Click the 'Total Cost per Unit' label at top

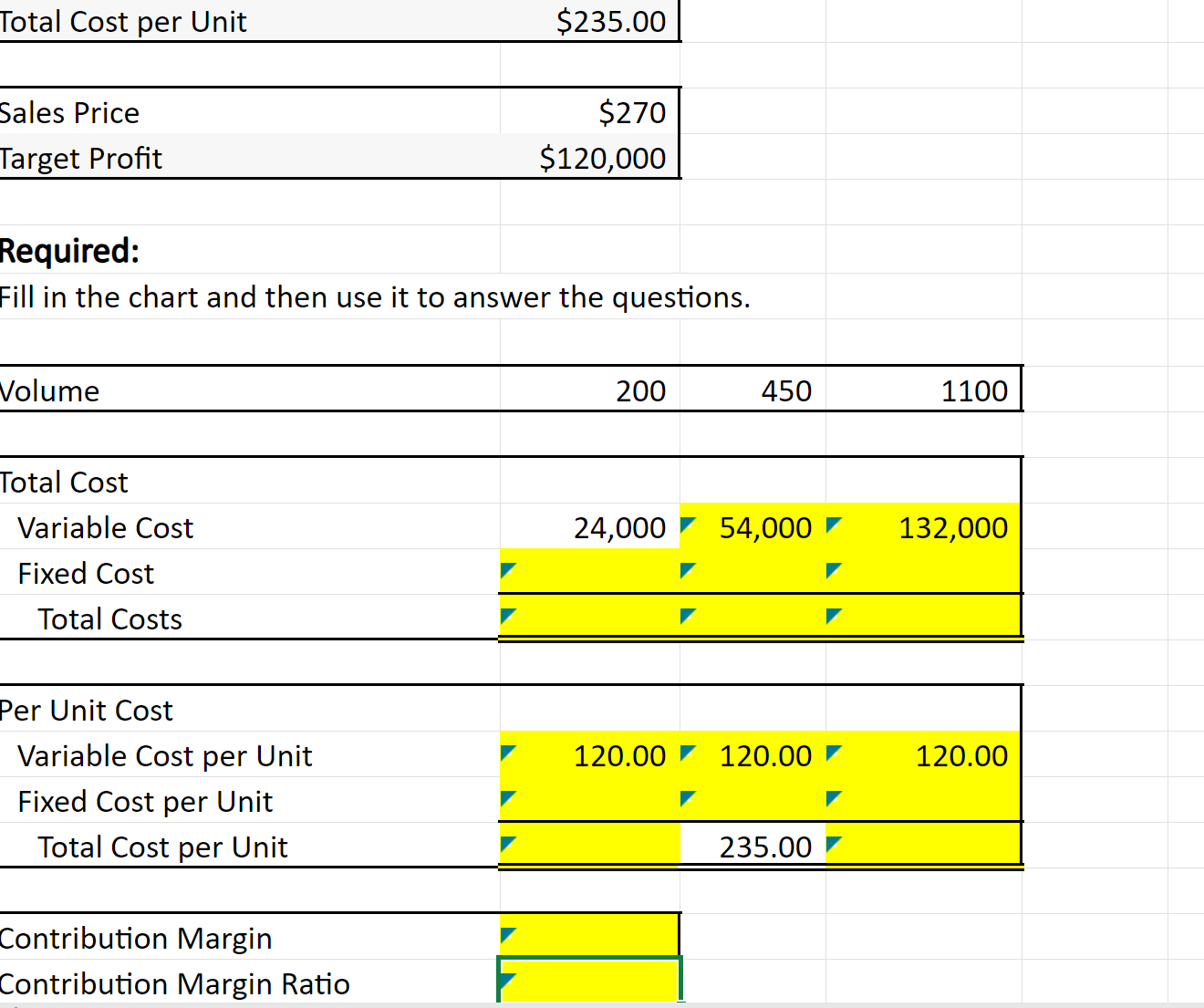click(250, 21)
